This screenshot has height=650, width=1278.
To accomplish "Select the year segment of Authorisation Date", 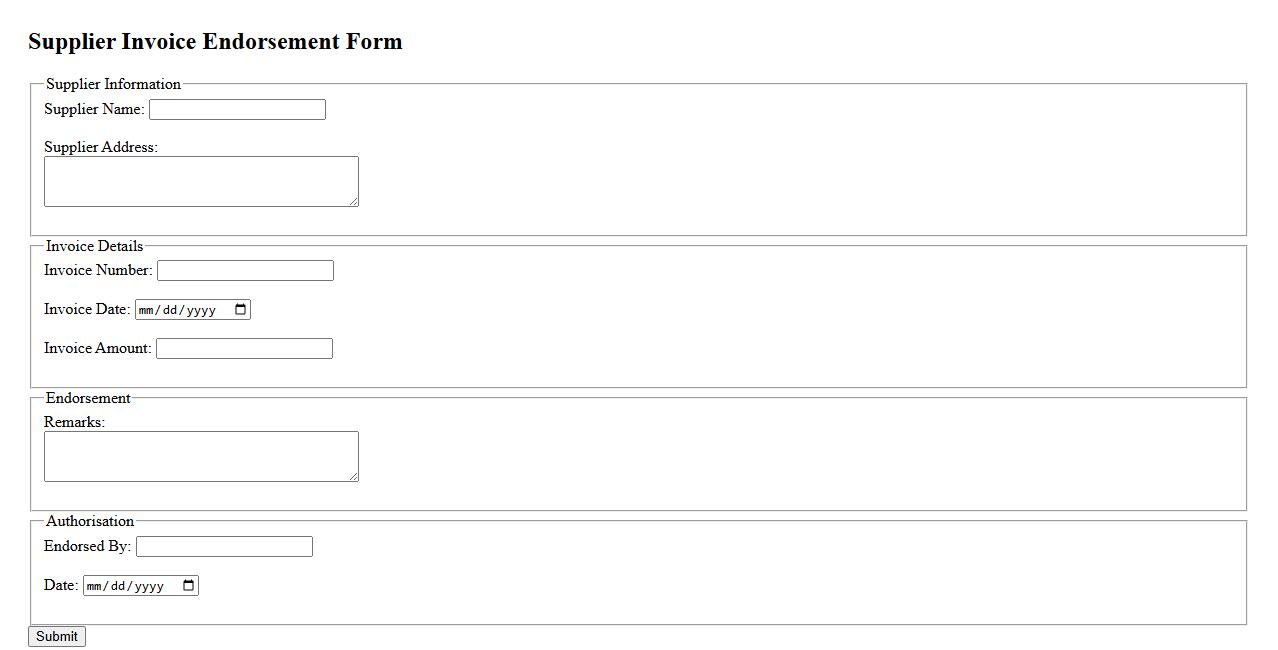I will pyautogui.click(x=149, y=586).
